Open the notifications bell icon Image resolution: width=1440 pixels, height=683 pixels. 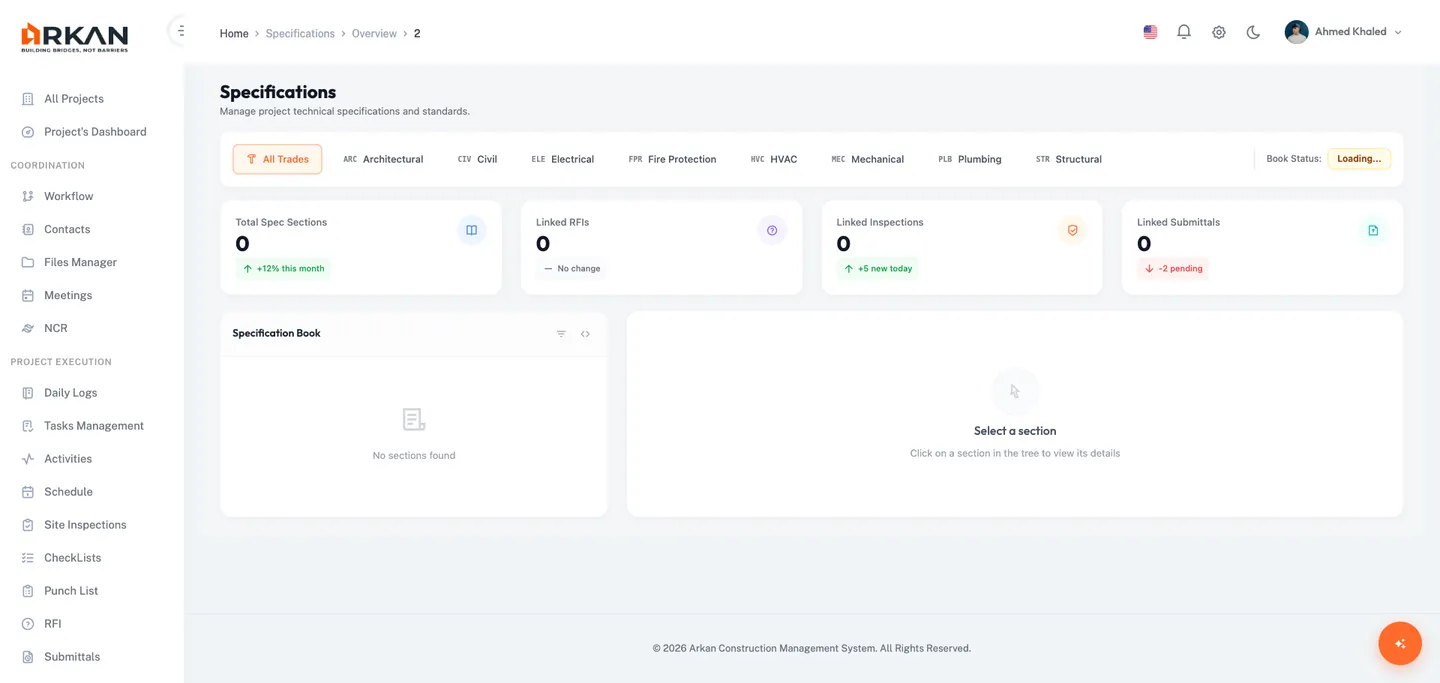(1184, 31)
